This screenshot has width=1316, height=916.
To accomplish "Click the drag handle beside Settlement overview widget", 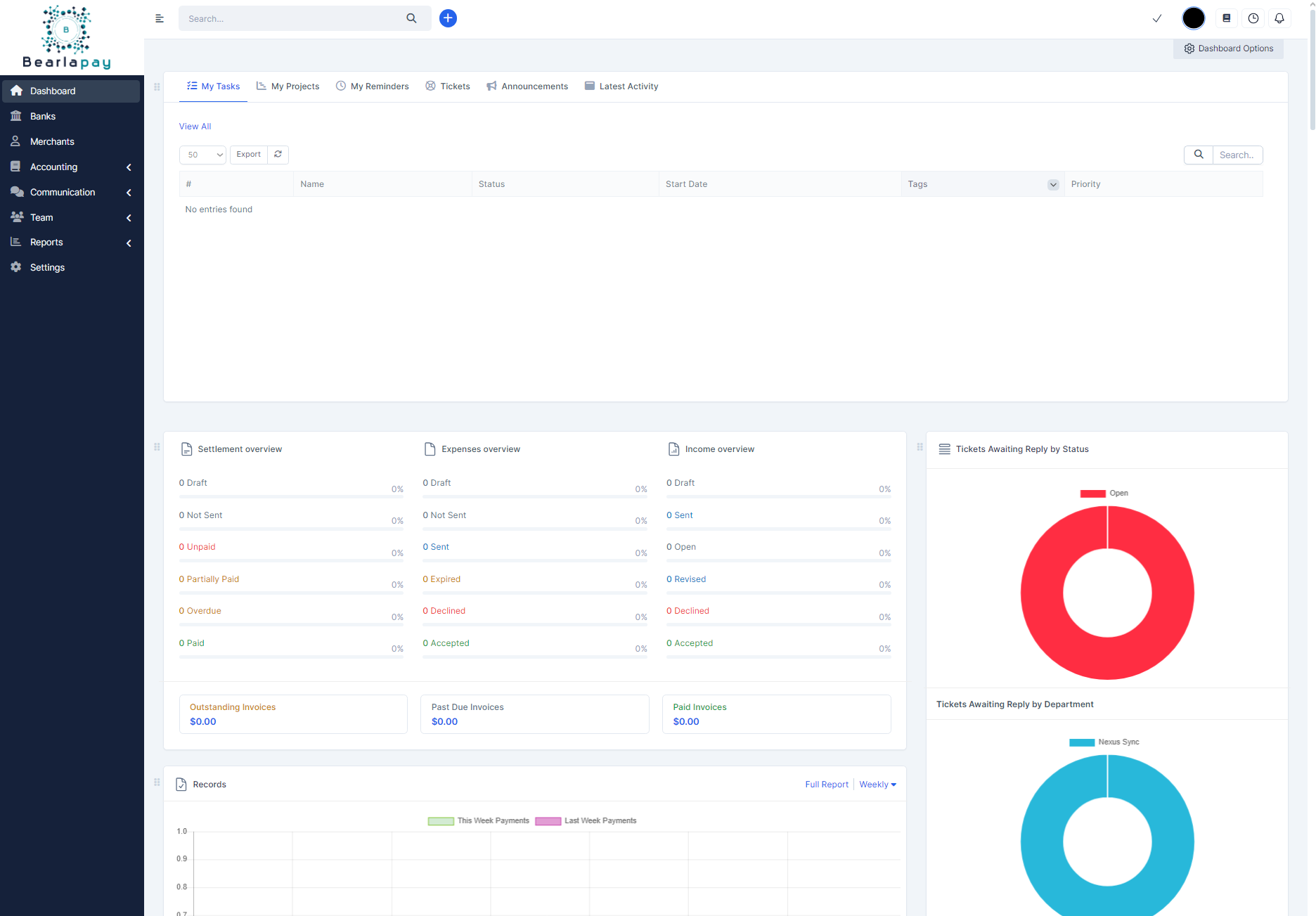I will click(157, 447).
